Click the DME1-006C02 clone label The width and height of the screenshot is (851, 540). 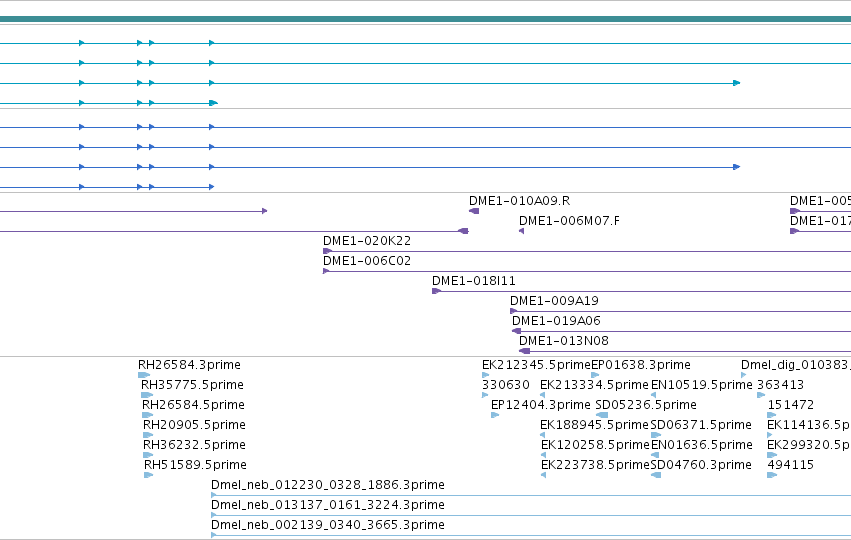pyautogui.click(x=367, y=261)
